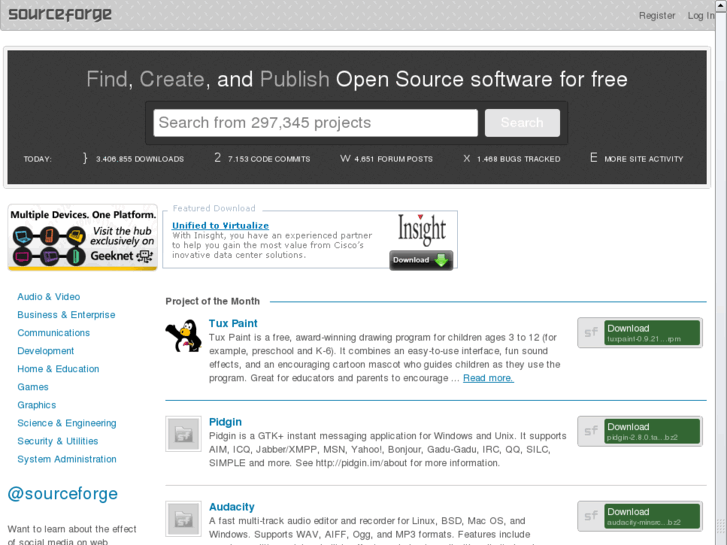Select the Science & Engineering category
727x545 pixels.
click(x=66, y=423)
